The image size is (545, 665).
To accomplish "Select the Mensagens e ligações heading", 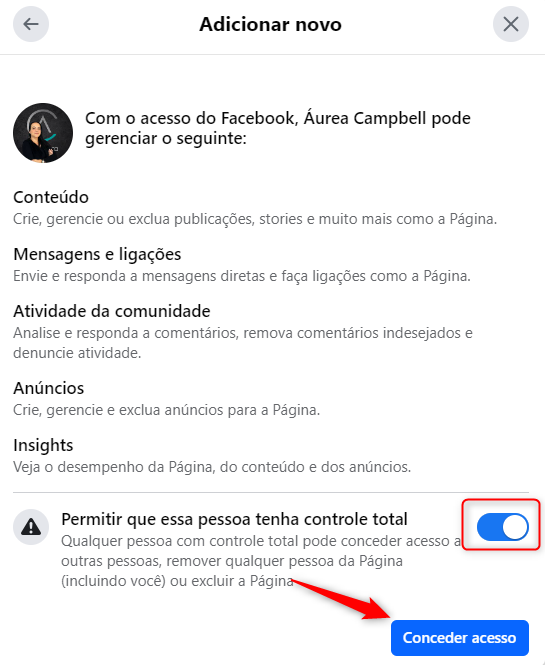I will click(x=97, y=254).
